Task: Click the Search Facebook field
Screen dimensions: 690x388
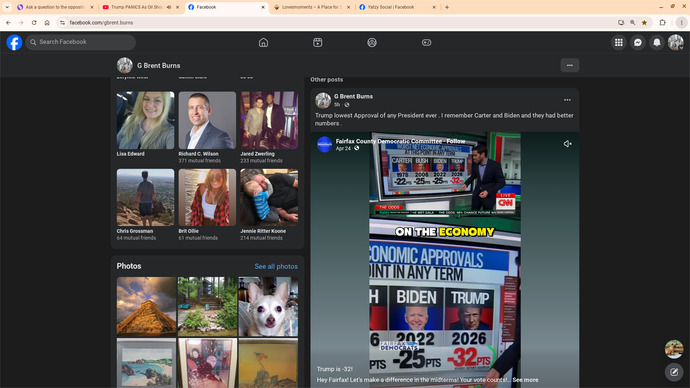Action: tap(81, 42)
